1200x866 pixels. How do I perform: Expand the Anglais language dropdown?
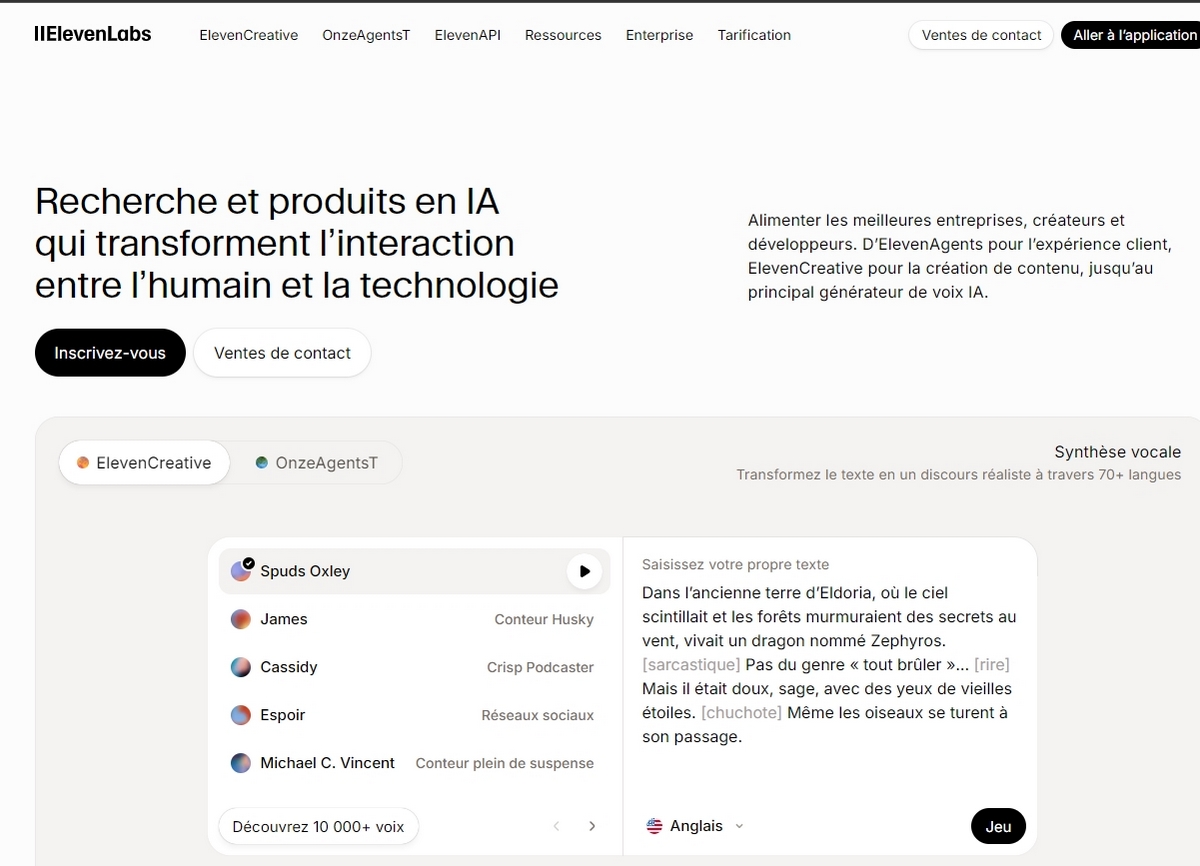[739, 826]
